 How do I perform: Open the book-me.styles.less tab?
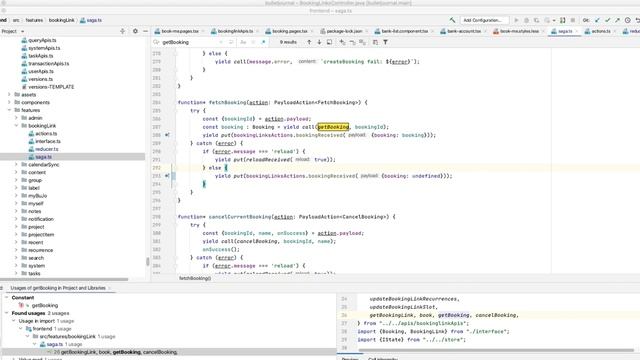pos(519,31)
